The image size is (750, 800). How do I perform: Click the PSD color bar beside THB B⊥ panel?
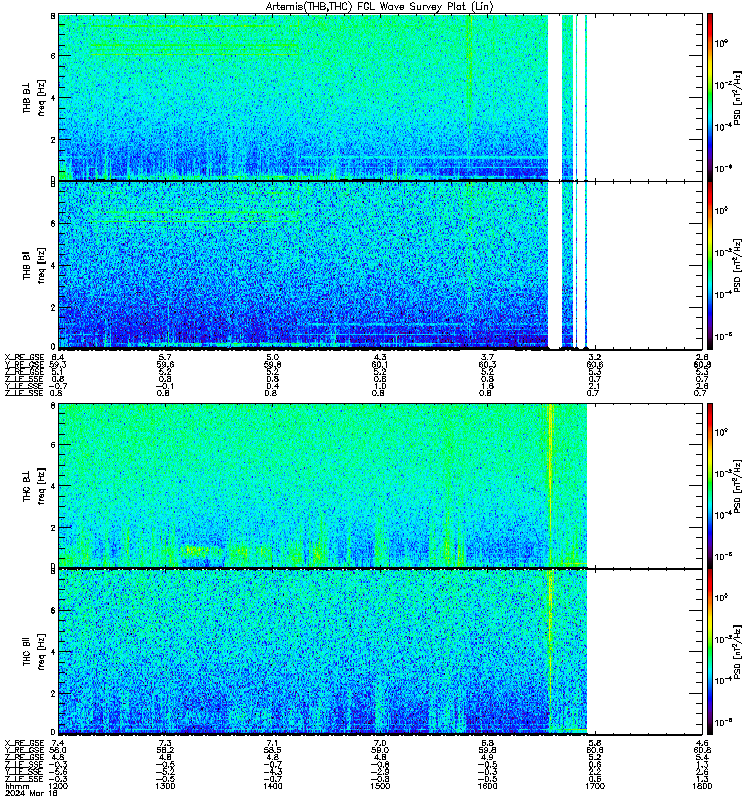[710, 97]
